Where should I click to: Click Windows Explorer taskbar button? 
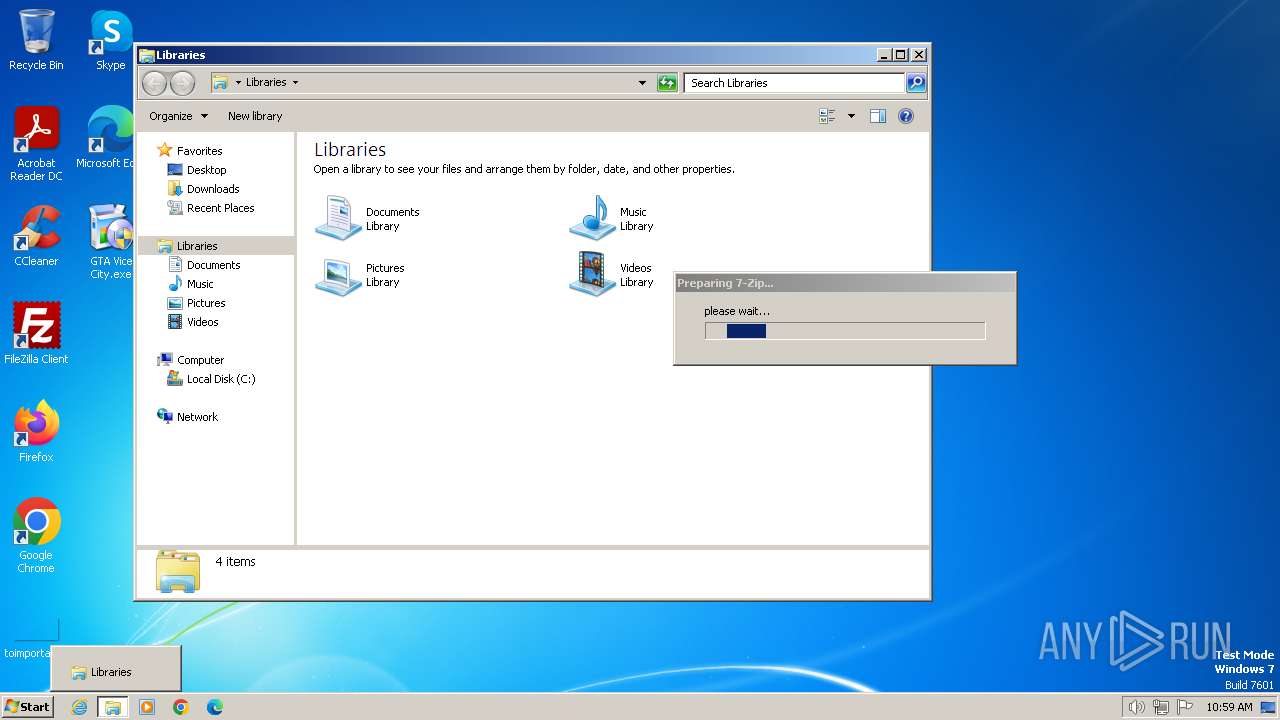[113, 707]
